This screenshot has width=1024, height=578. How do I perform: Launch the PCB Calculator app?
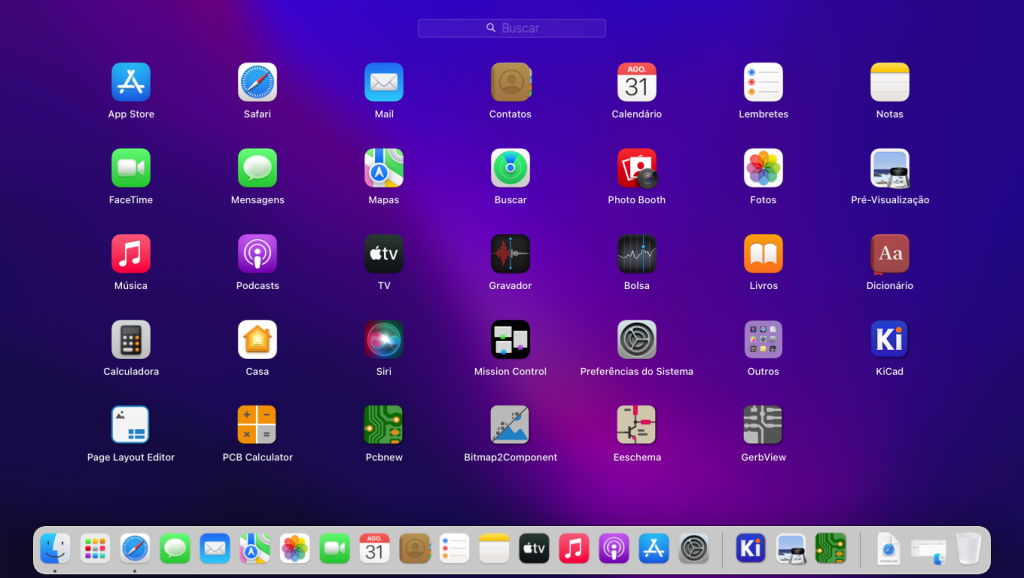257,425
